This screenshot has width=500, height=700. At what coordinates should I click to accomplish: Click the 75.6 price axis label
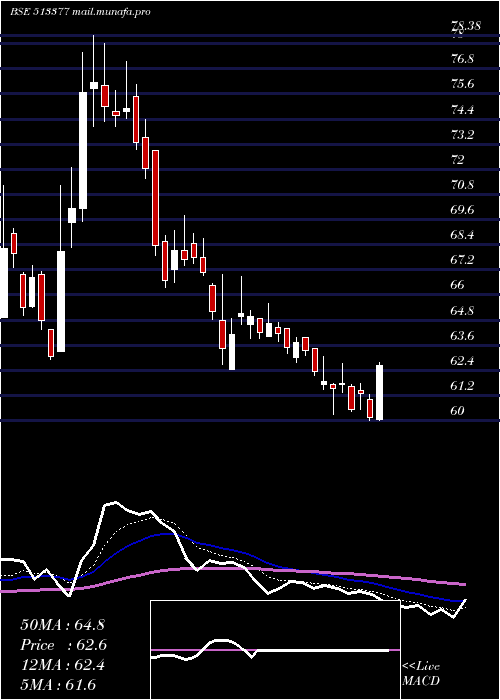(462, 84)
